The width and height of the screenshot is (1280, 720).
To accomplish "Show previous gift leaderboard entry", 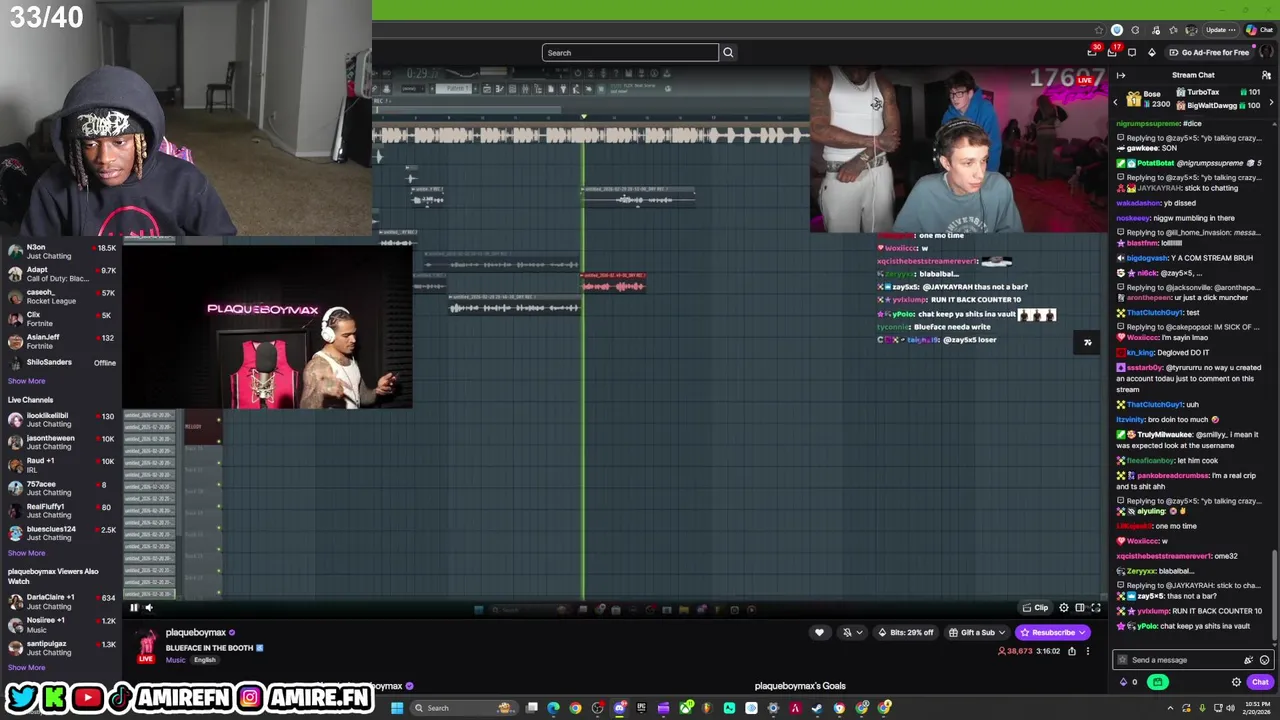I will (1116, 102).
